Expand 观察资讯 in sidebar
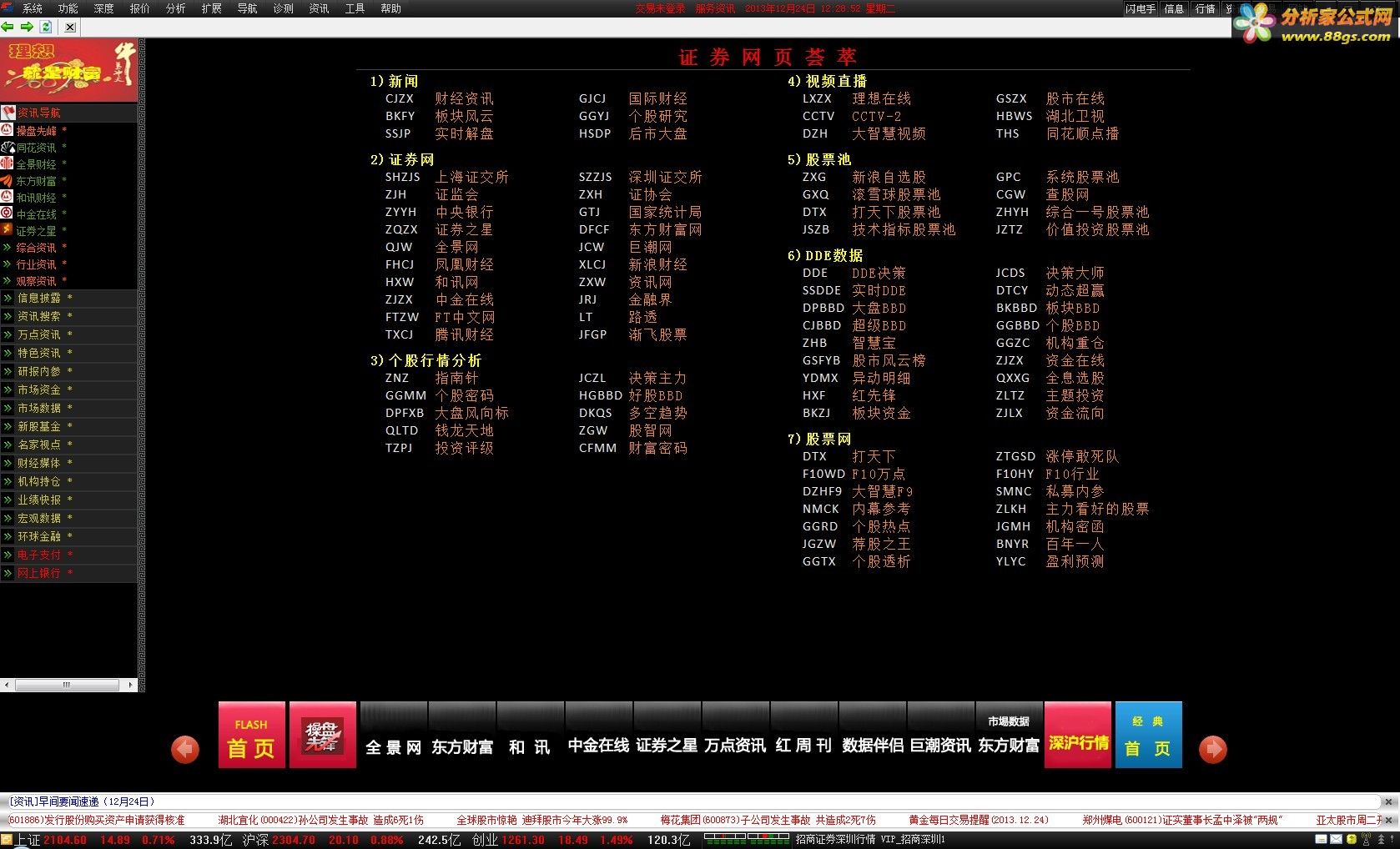 point(37,281)
